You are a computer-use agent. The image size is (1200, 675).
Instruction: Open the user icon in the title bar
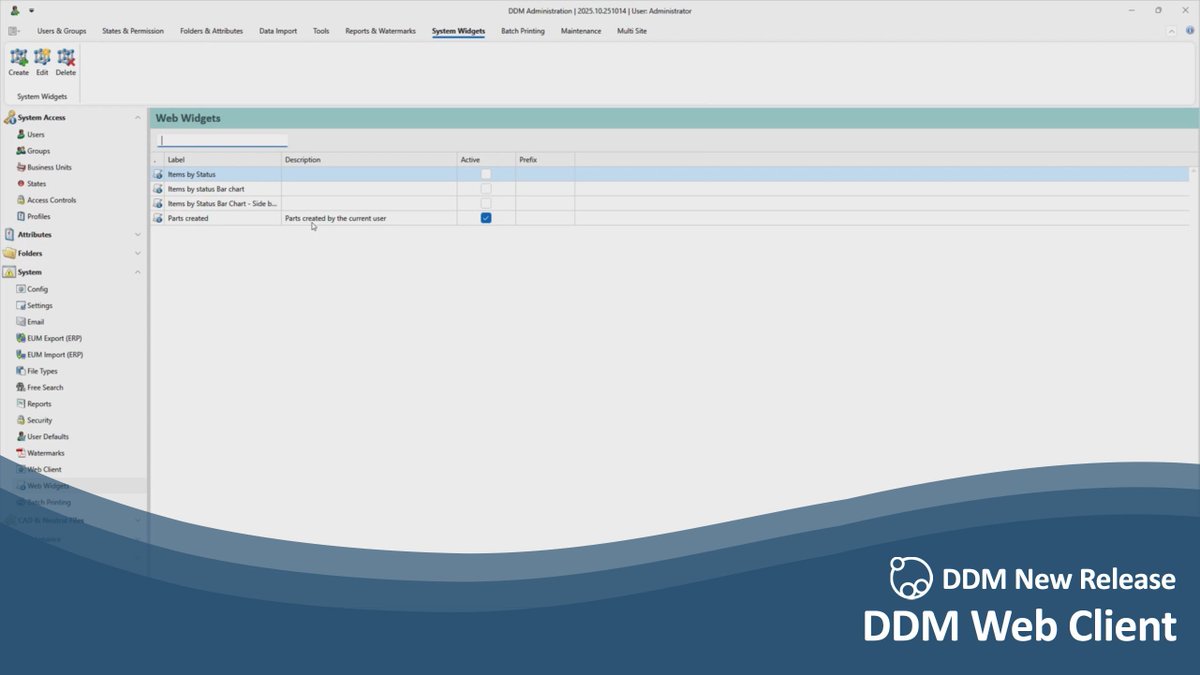click(x=15, y=11)
